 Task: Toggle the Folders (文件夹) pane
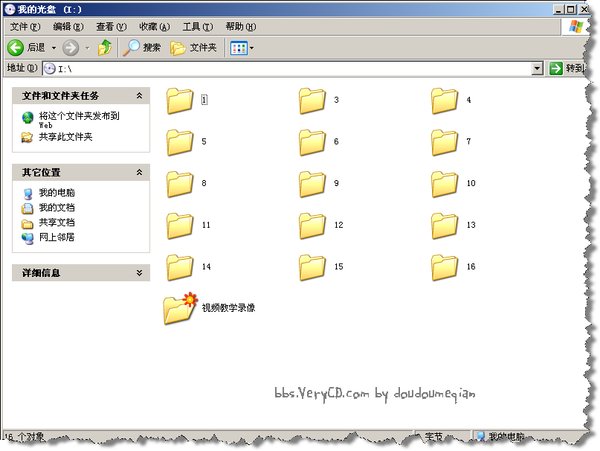click(x=194, y=47)
